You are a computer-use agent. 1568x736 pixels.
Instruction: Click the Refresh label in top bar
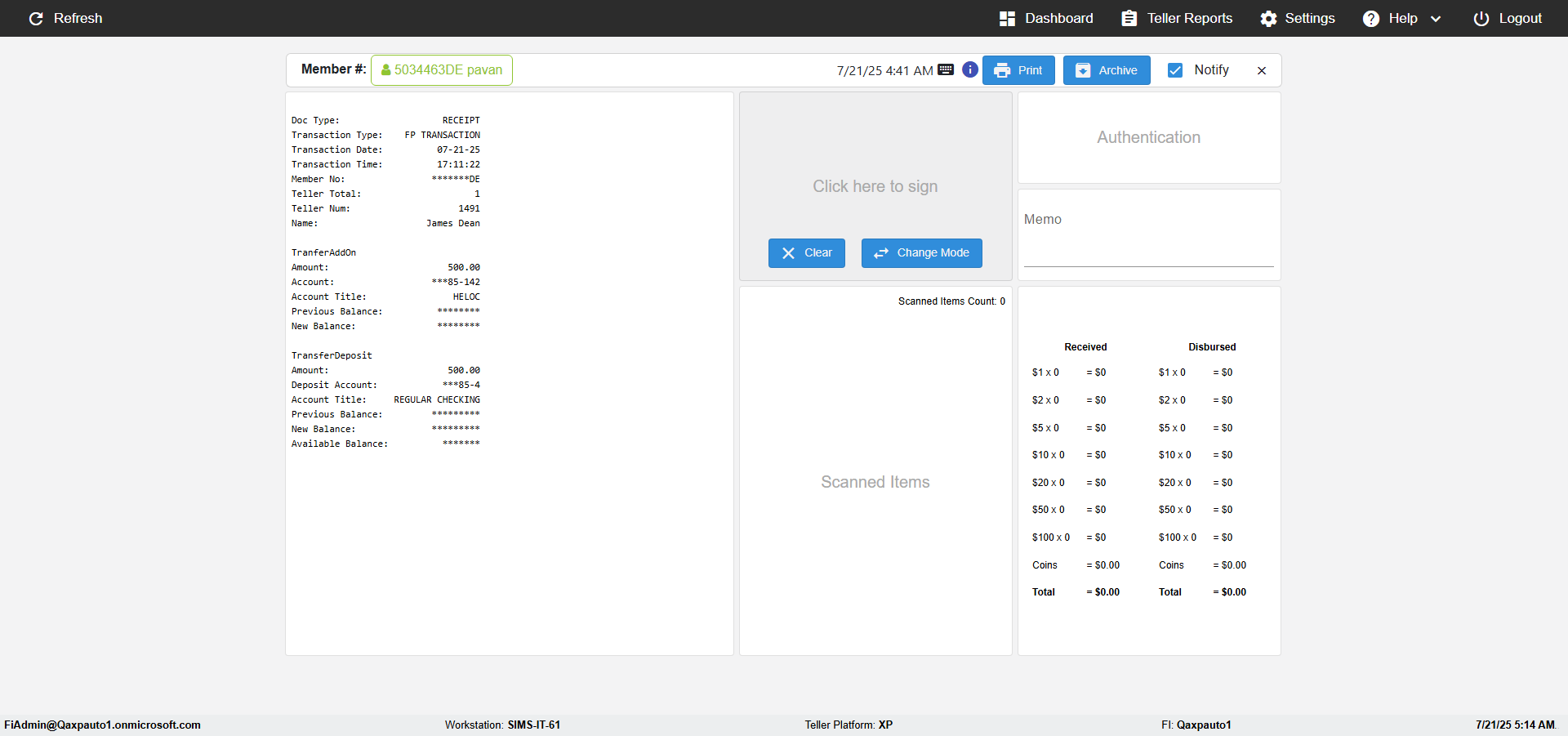click(x=78, y=19)
